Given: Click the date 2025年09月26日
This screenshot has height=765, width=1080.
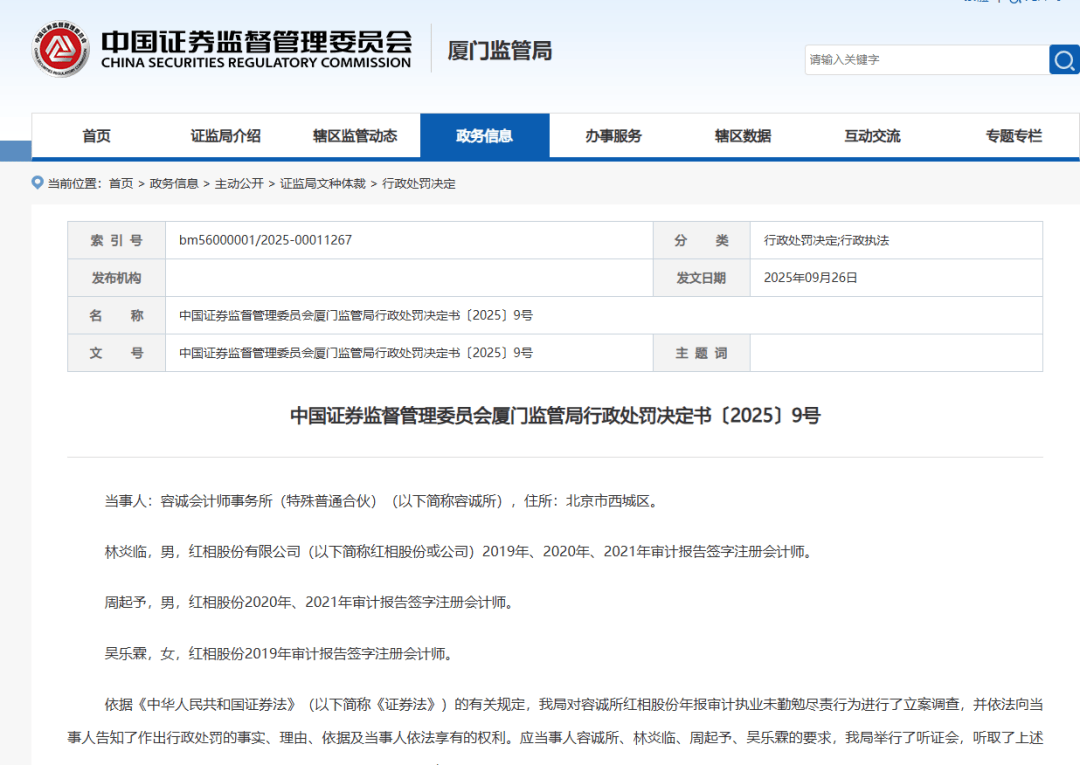Looking at the screenshot, I should coord(811,277).
